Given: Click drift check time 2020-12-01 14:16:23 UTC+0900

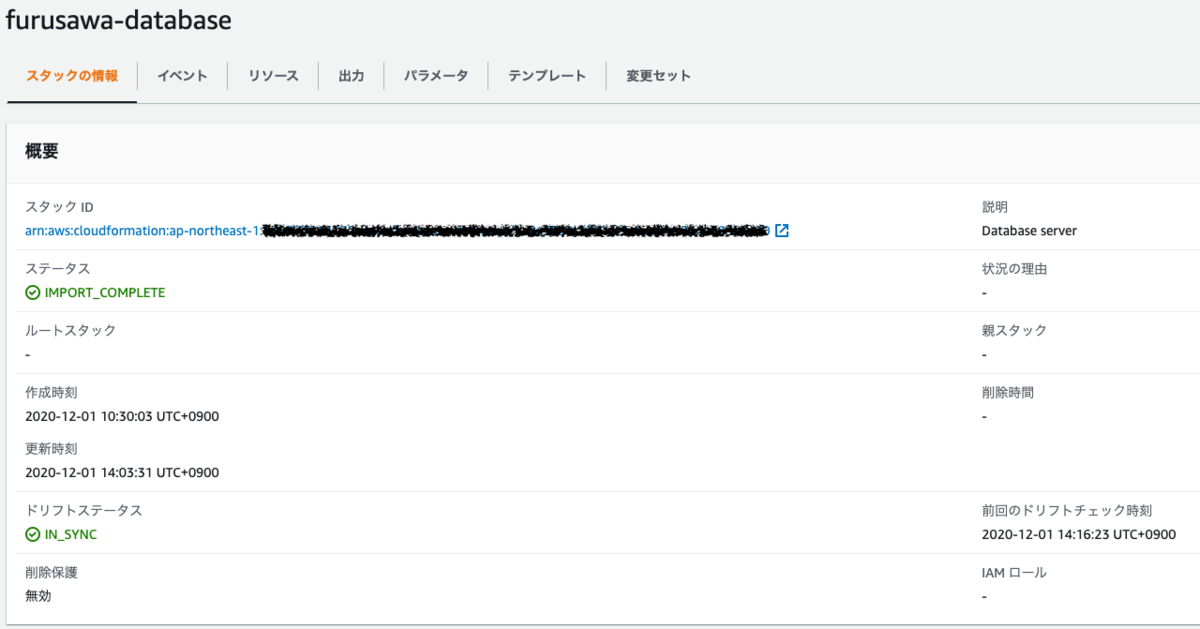Looking at the screenshot, I should tap(1079, 535).
